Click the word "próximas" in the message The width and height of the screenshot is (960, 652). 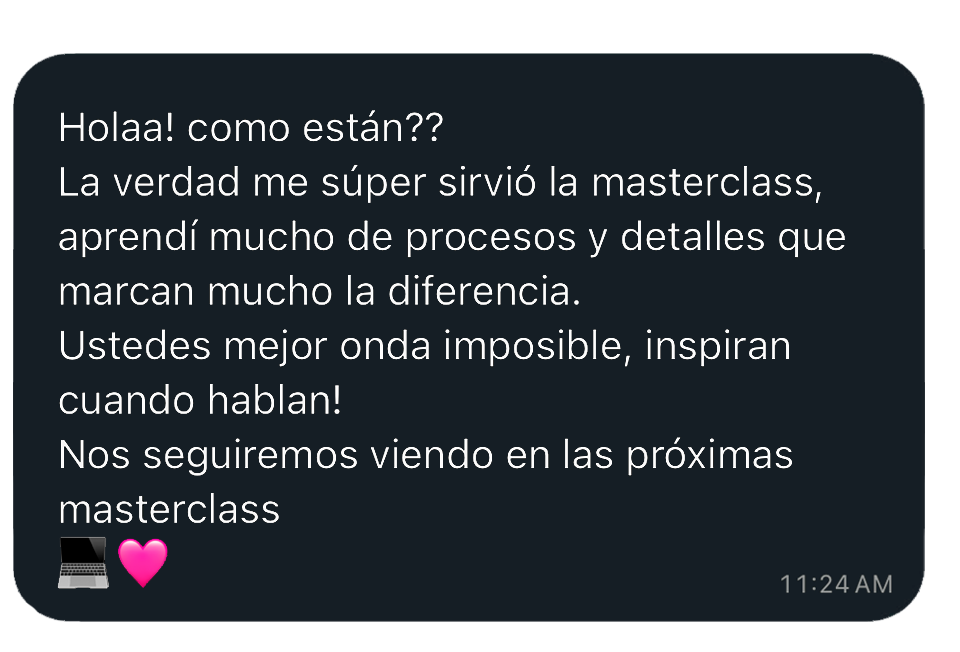pyautogui.click(x=710, y=455)
